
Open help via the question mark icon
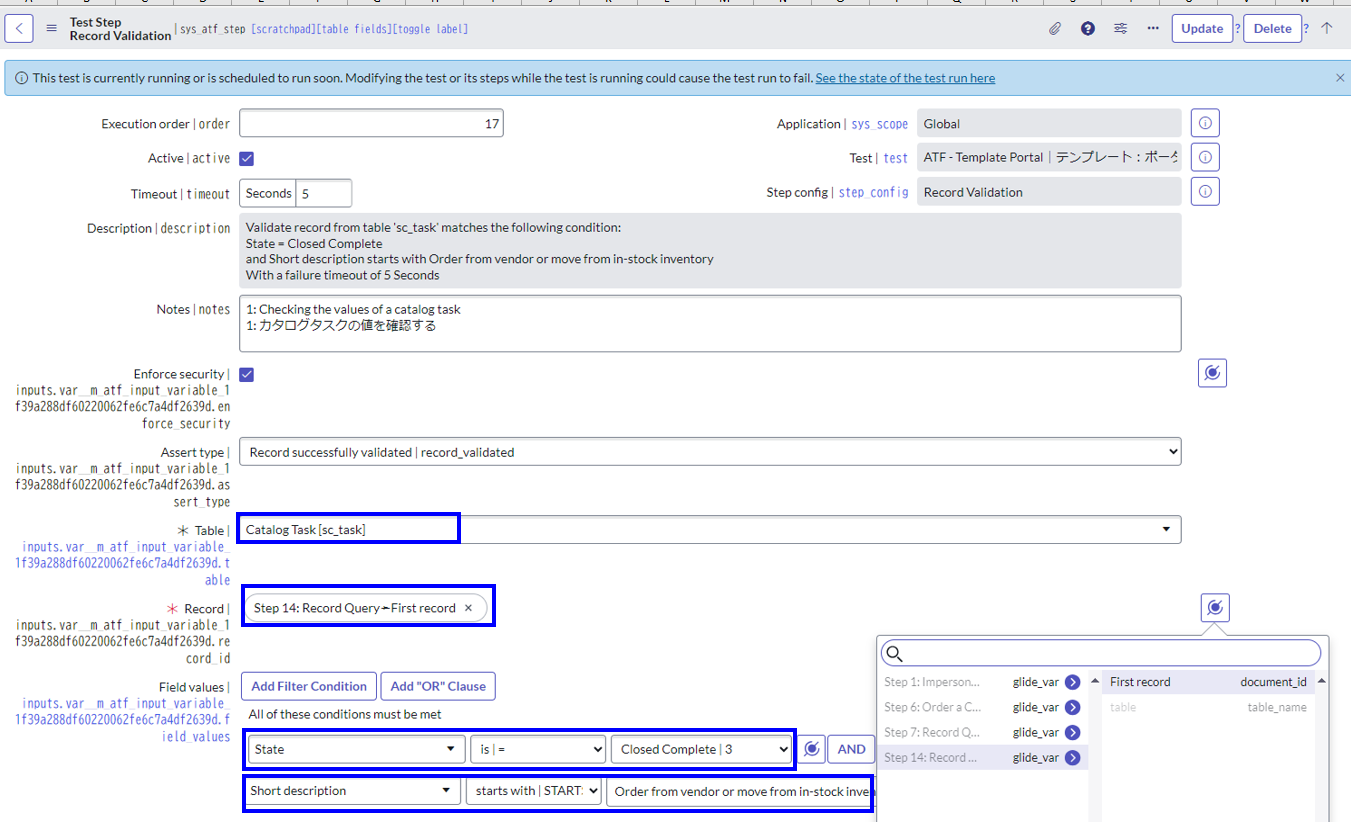(1087, 28)
